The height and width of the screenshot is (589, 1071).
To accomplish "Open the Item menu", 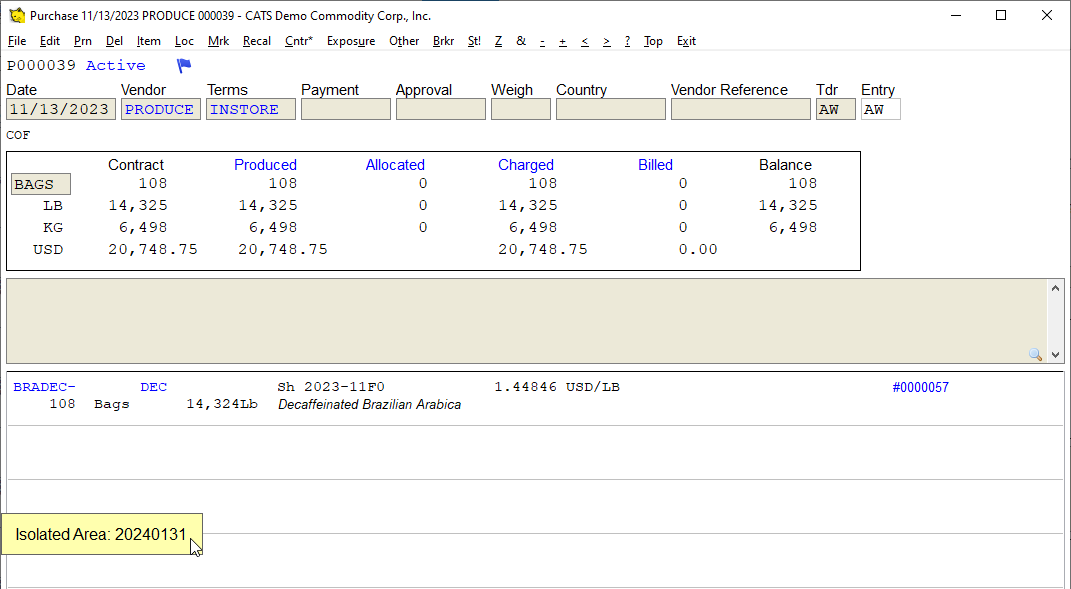I will pos(148,41).
